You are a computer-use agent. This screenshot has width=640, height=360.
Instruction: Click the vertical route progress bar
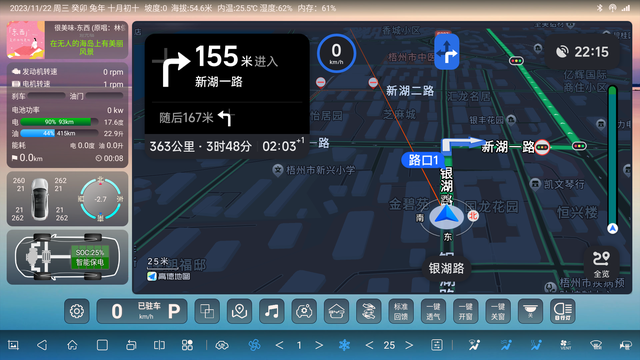coord(612,159)
